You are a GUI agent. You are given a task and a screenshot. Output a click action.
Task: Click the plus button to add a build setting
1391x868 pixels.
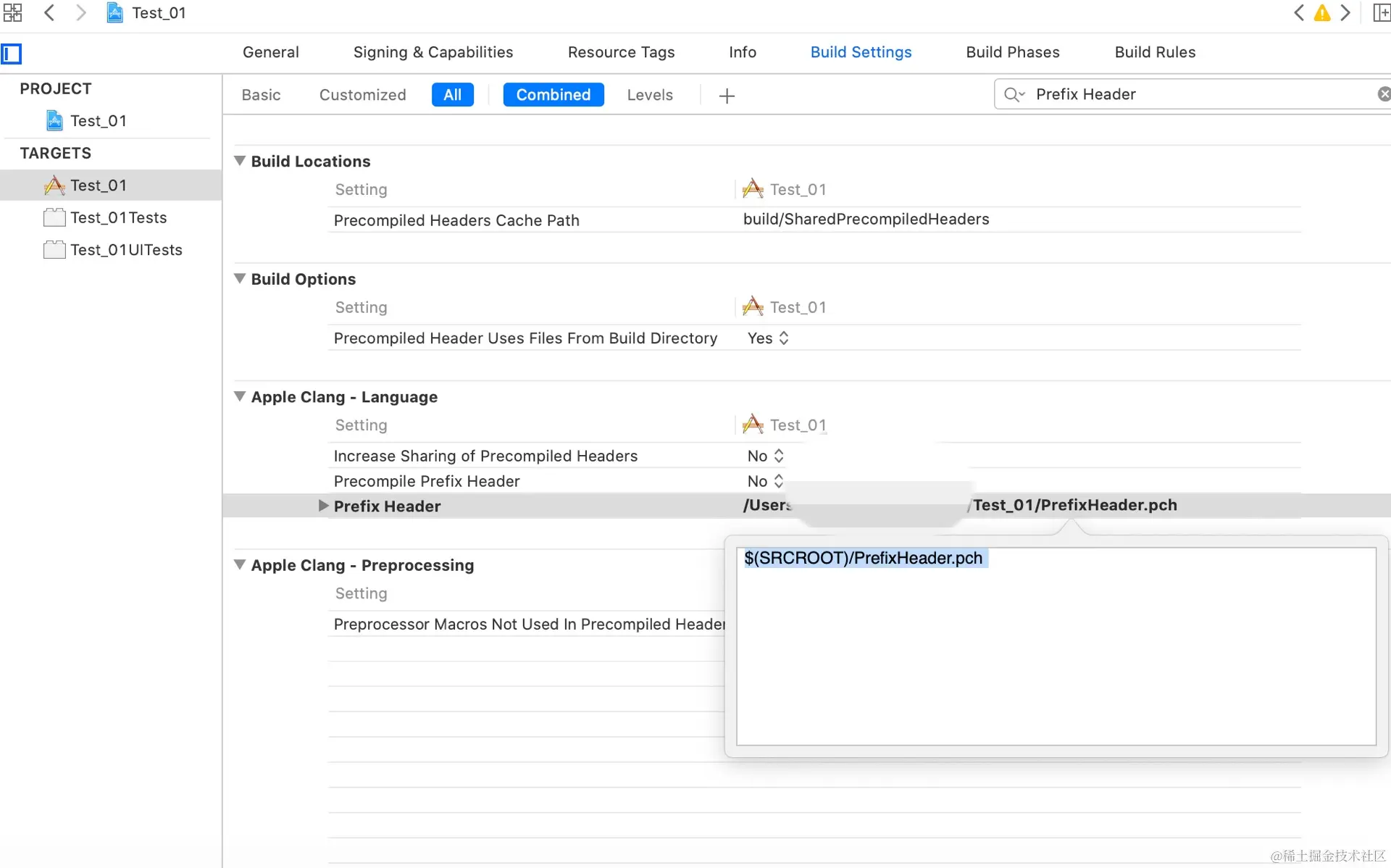(x=727, y=96)
